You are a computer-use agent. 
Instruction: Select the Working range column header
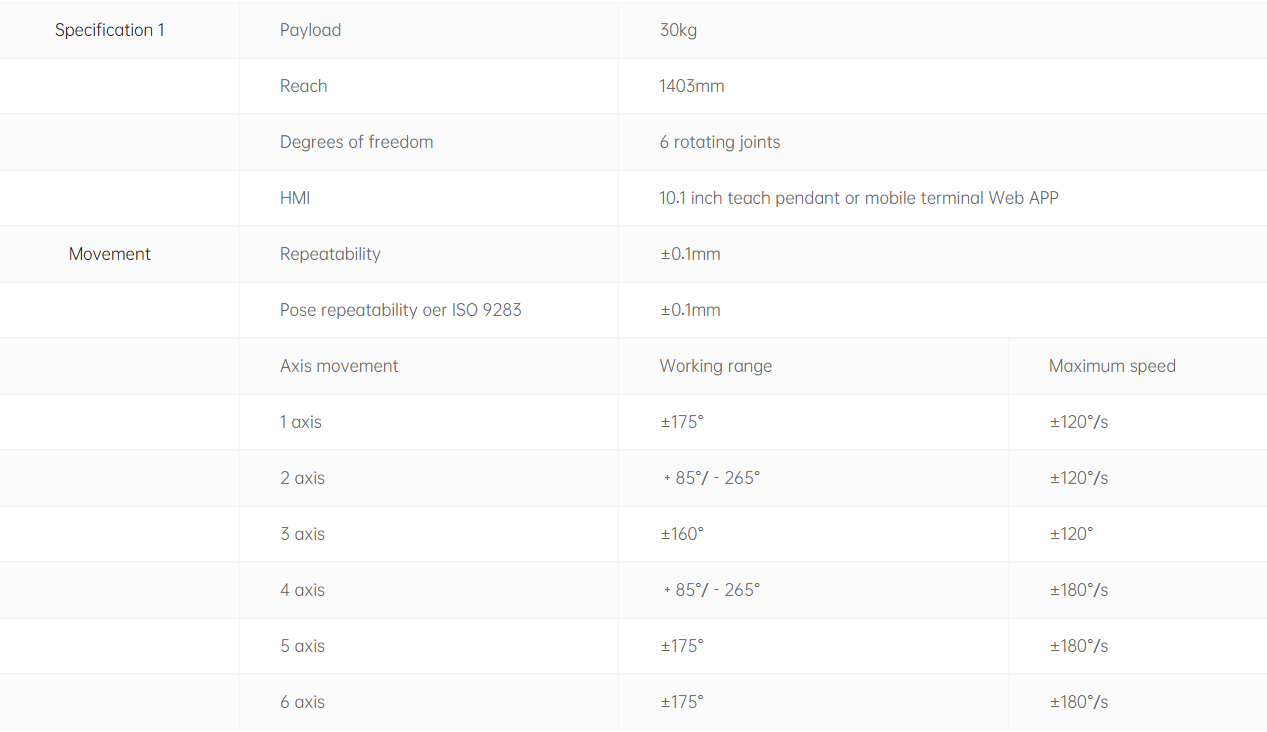coord(716,366)
